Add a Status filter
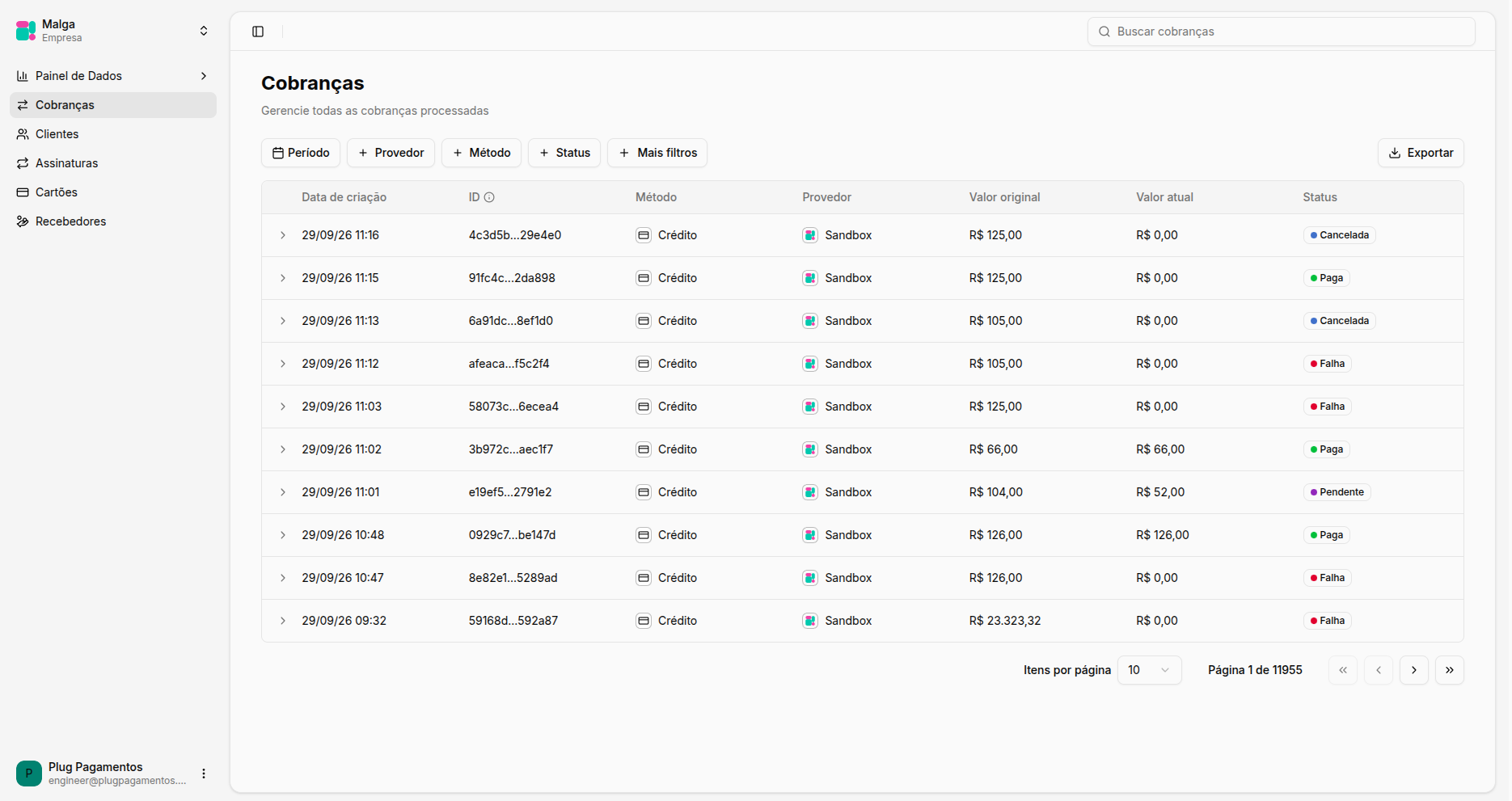The height and width of the screenshot is (801, 1512). [x=564, y=153]
